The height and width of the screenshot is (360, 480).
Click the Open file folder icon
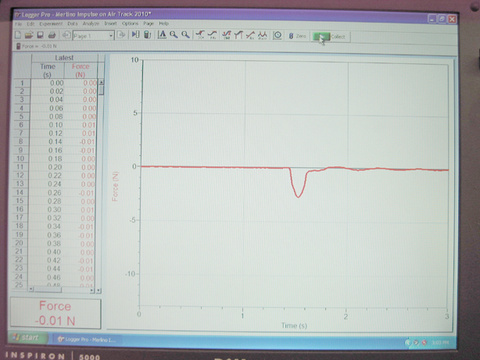click(x=29, y=35)
